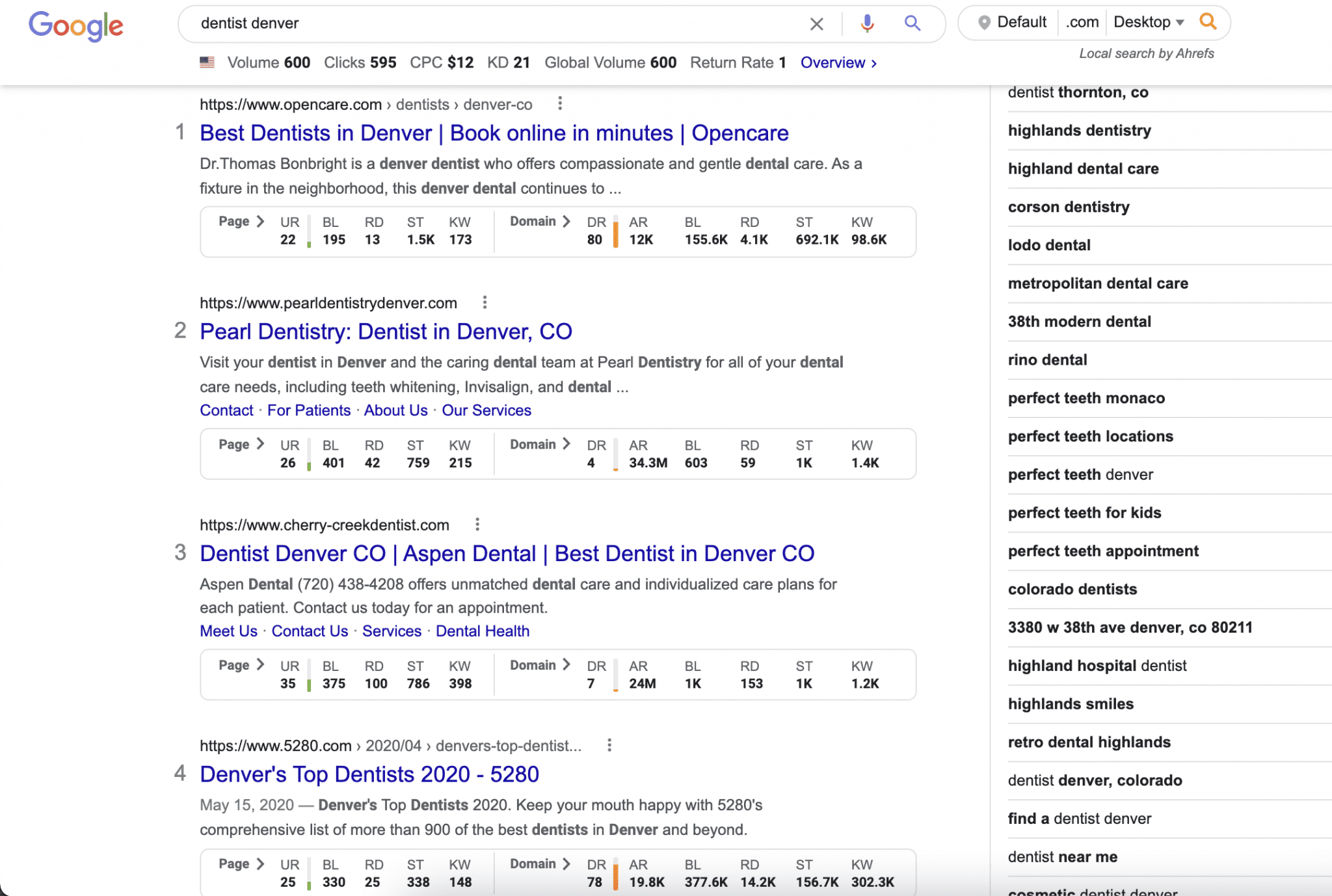Image resolution: width=1332 pixels, height=896 pixels.
Task: Select related search highlands dentistry
Action: tap(1079, 131)
